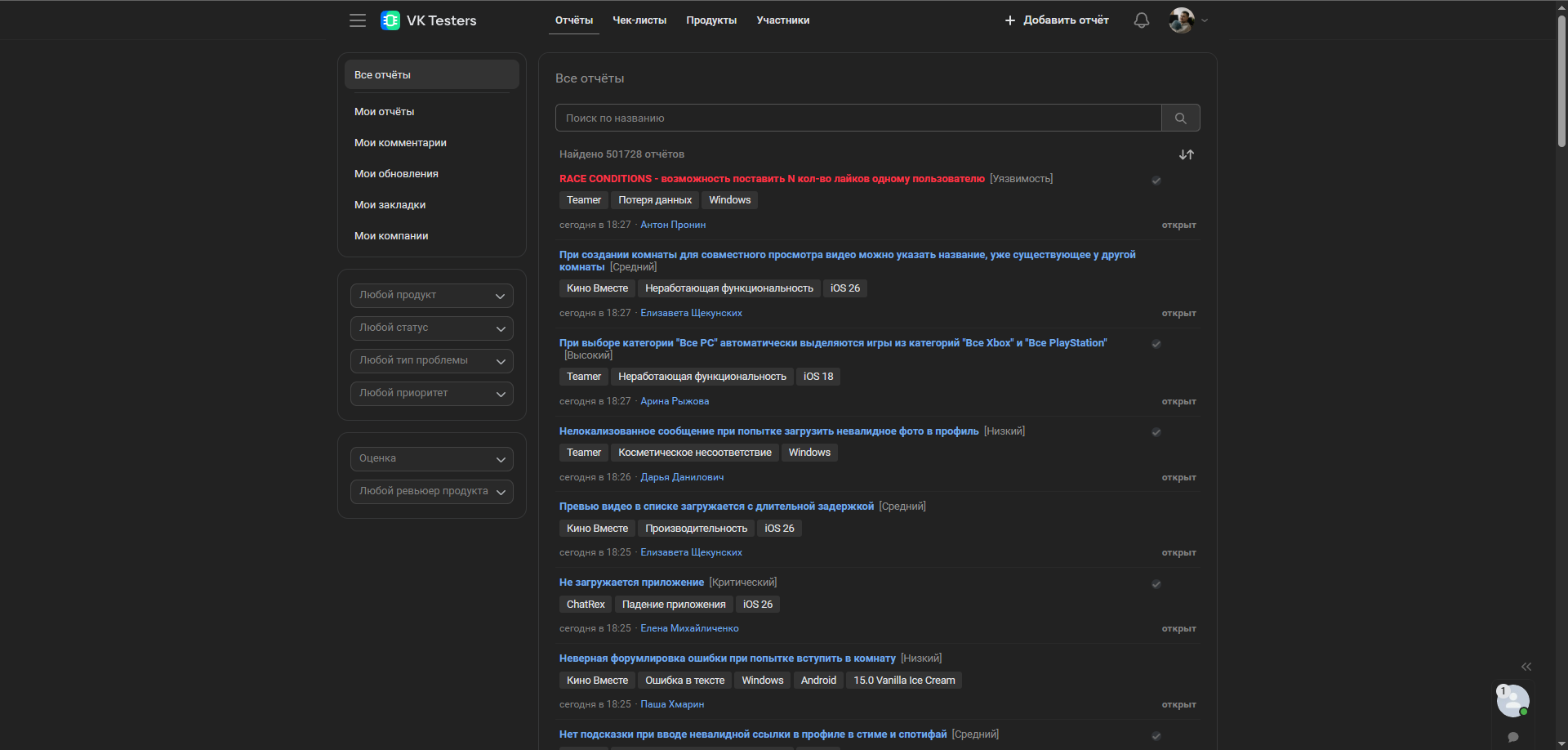Focus the "Поиск по названию" search field
This screenshot has height=750, width=1568.
858,118
